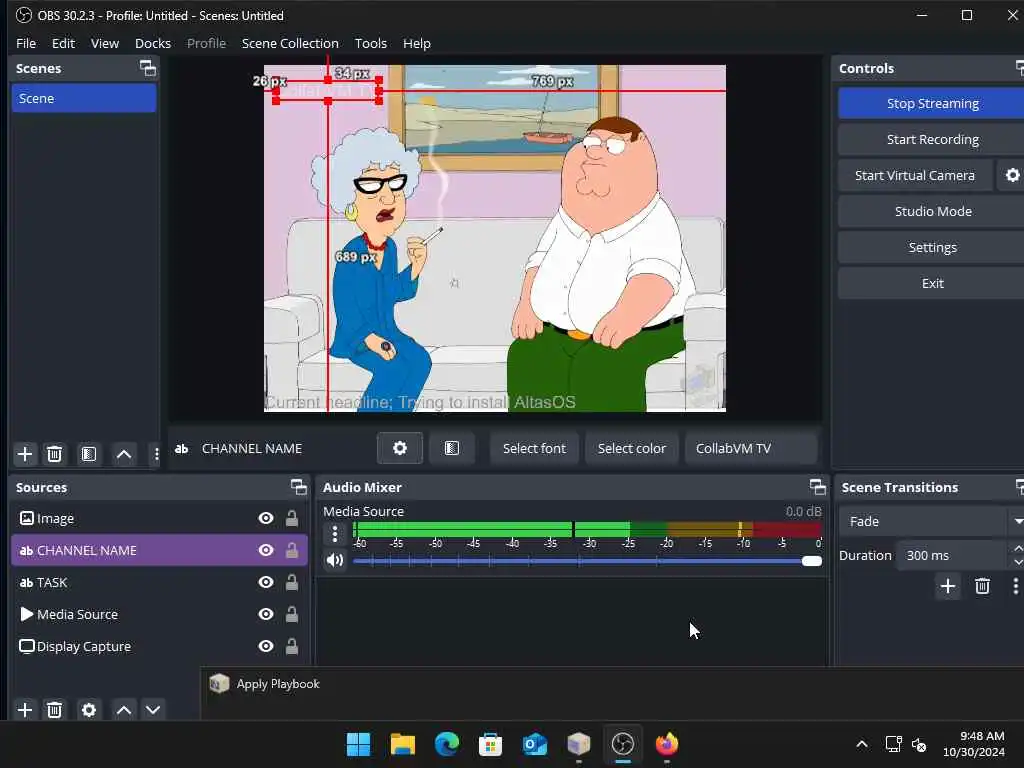Image resolution: width=1024 pixels, height=768 pixels.
Task: Pop out the Scenes dock
Action: [148, 68]
